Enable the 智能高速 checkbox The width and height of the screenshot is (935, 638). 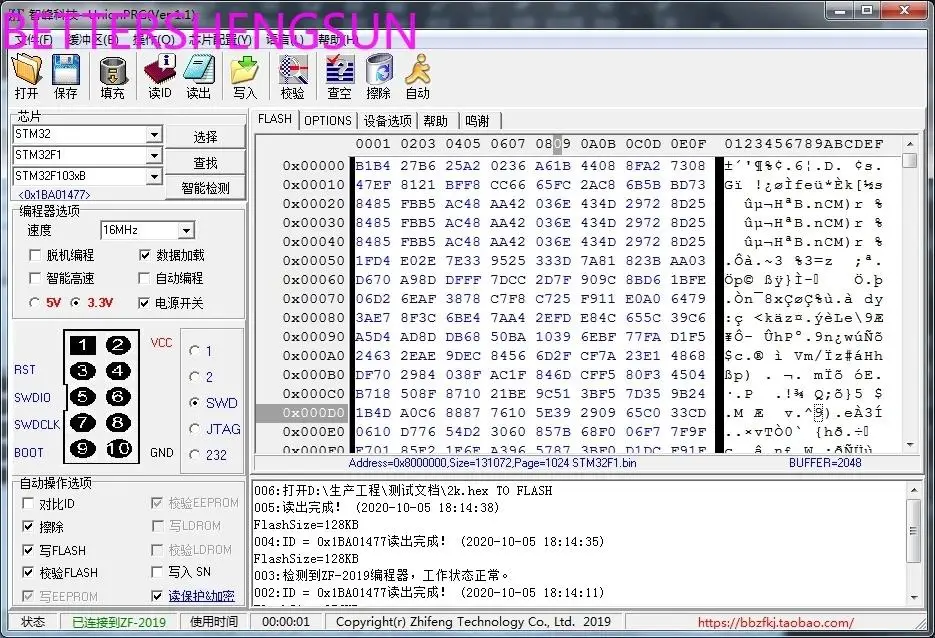(35, 278)
